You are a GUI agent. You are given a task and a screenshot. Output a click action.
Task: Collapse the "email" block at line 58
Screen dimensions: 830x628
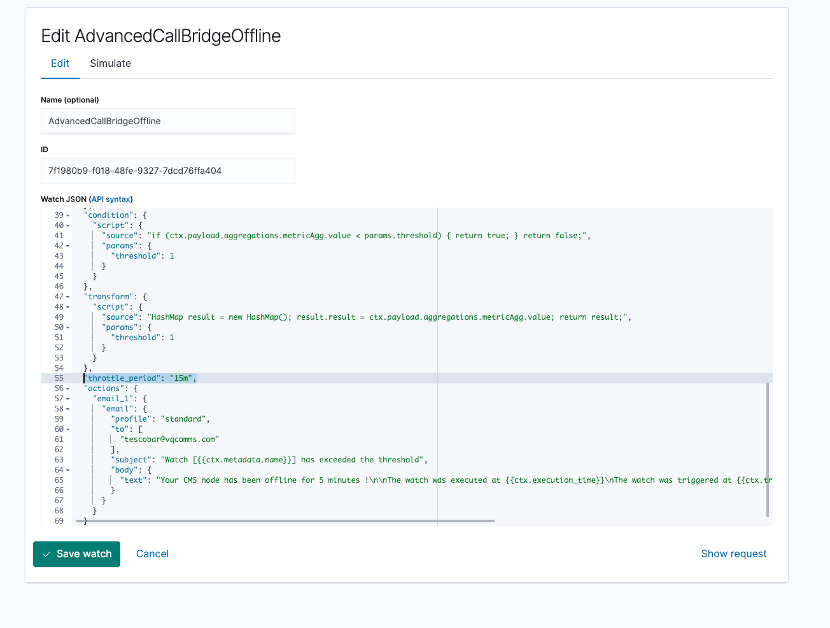click(x=68, y=409)
